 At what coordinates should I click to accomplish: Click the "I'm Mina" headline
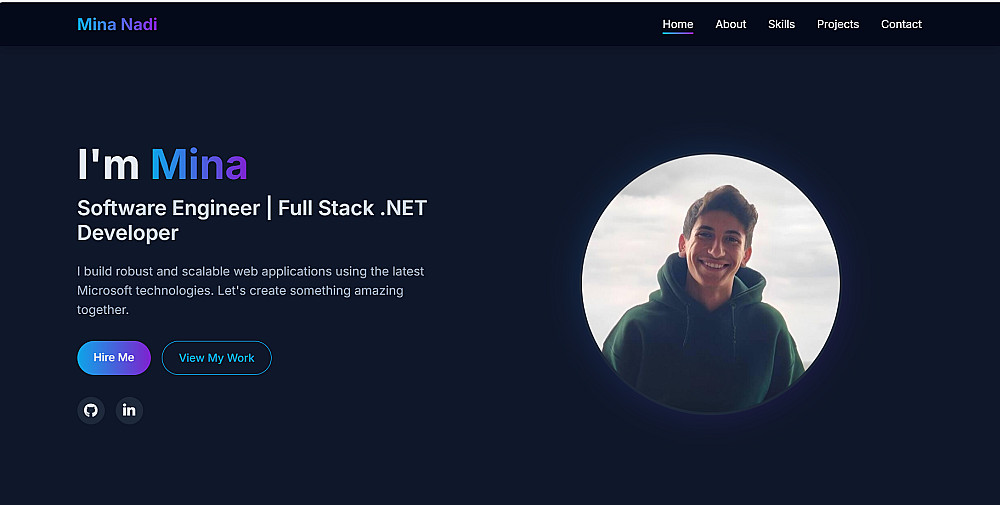click(x=162, y=164)
